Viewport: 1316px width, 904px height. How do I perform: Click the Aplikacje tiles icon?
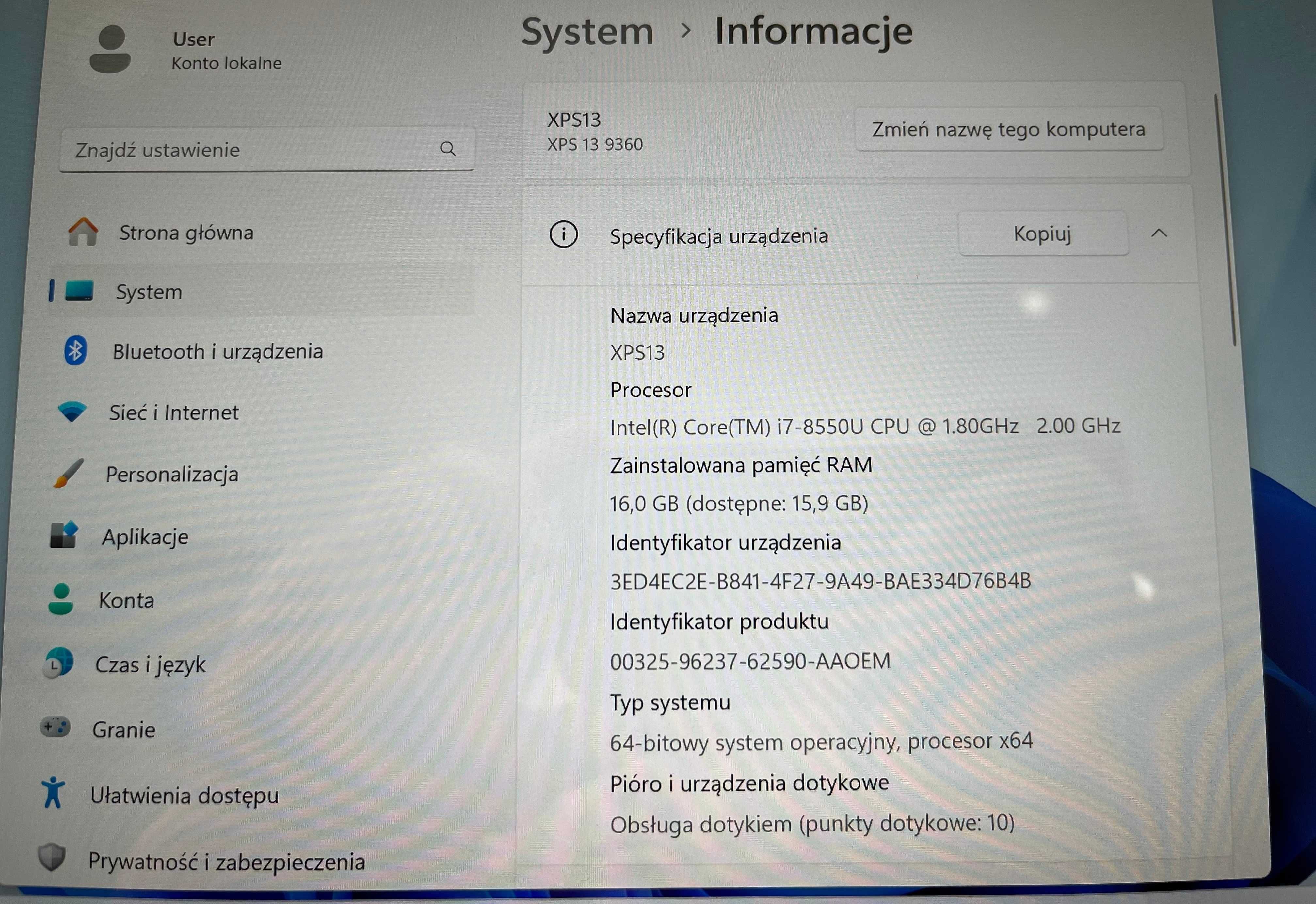coord(64,535)
